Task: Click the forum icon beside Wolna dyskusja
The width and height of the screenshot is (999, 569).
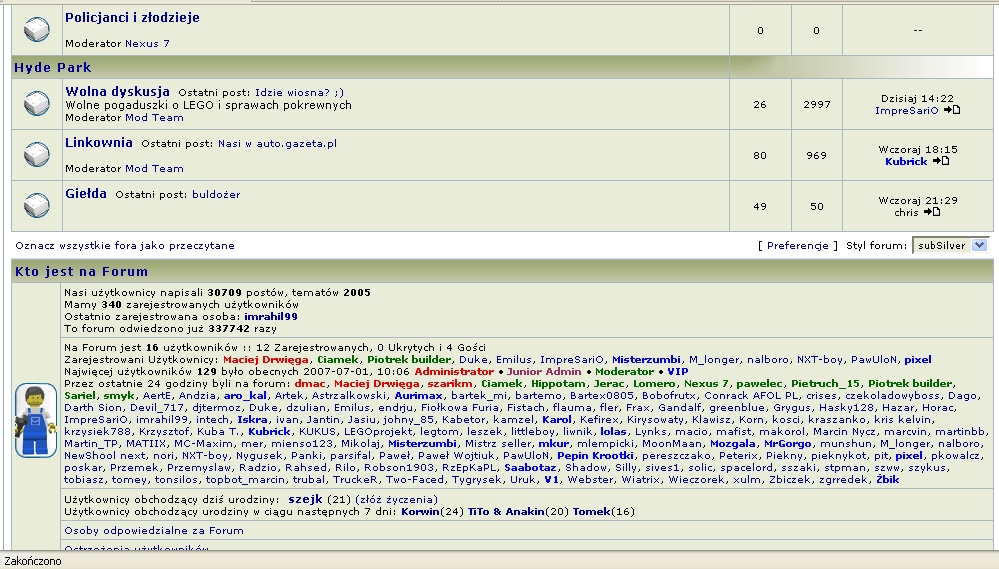Action: click(37, 103)
